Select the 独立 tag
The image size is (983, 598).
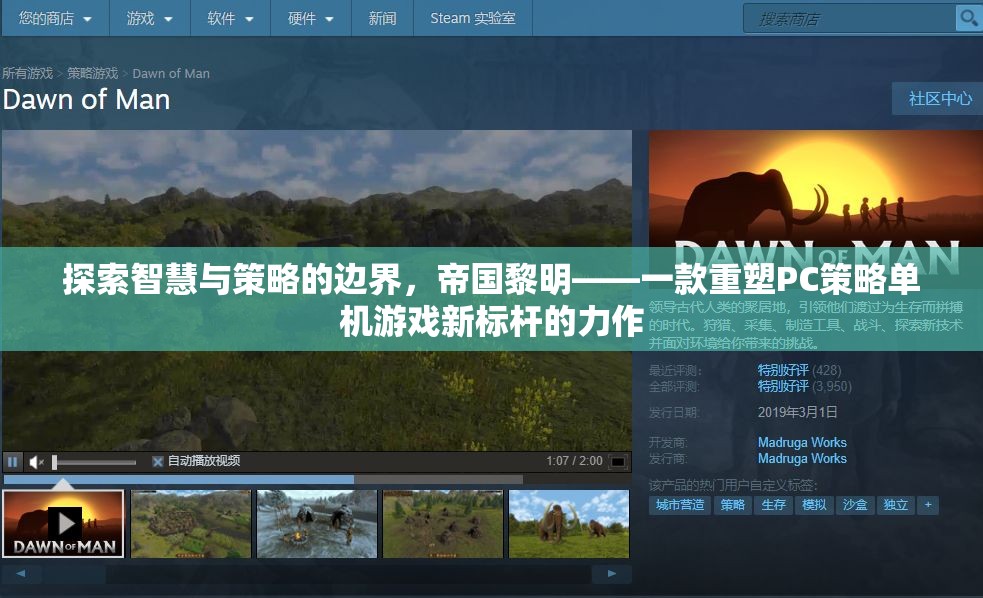[x=895, y=505]
